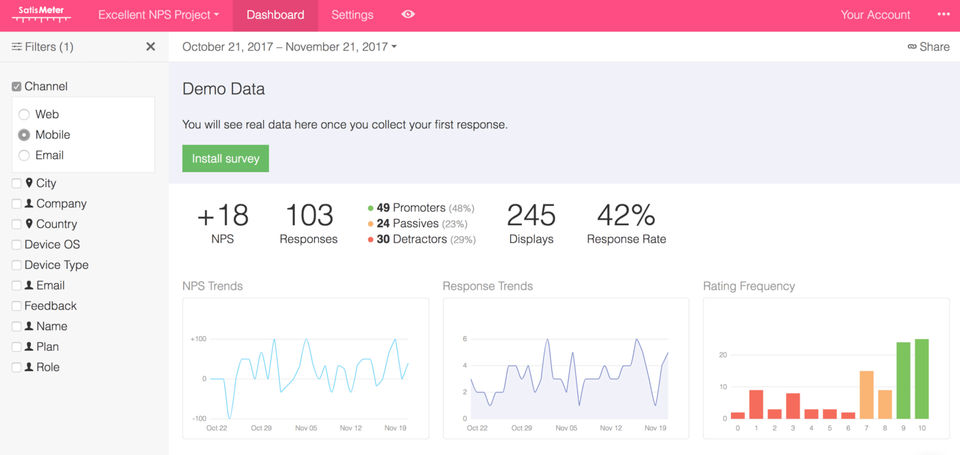Click the green rating 10 bar
This screenshot has height=455, width=960.
tap(921, 379)
